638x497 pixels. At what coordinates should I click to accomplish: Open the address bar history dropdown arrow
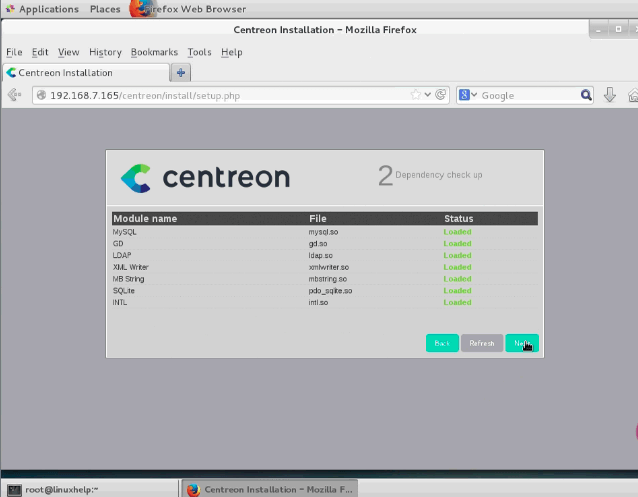tap(428, 95)
